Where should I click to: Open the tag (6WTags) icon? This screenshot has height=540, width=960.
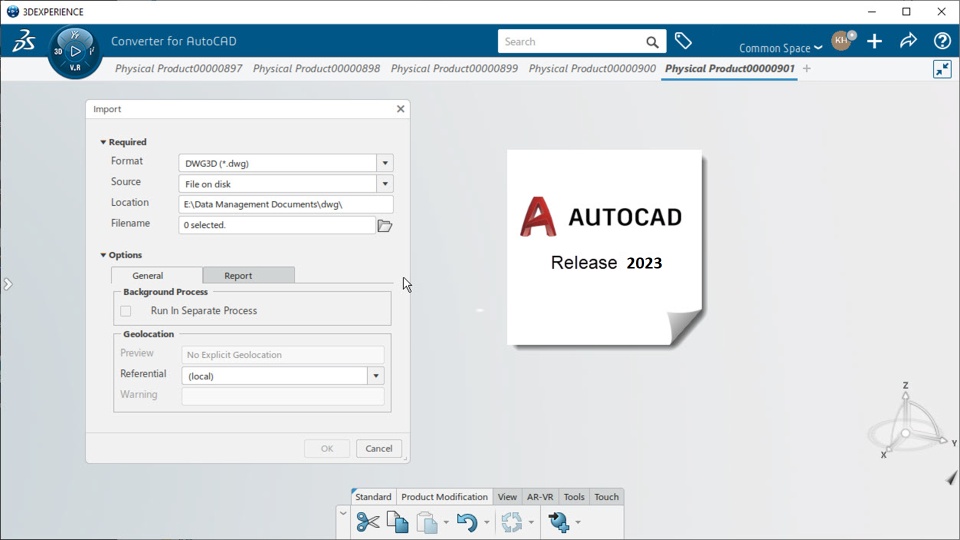tap(683, 41)
